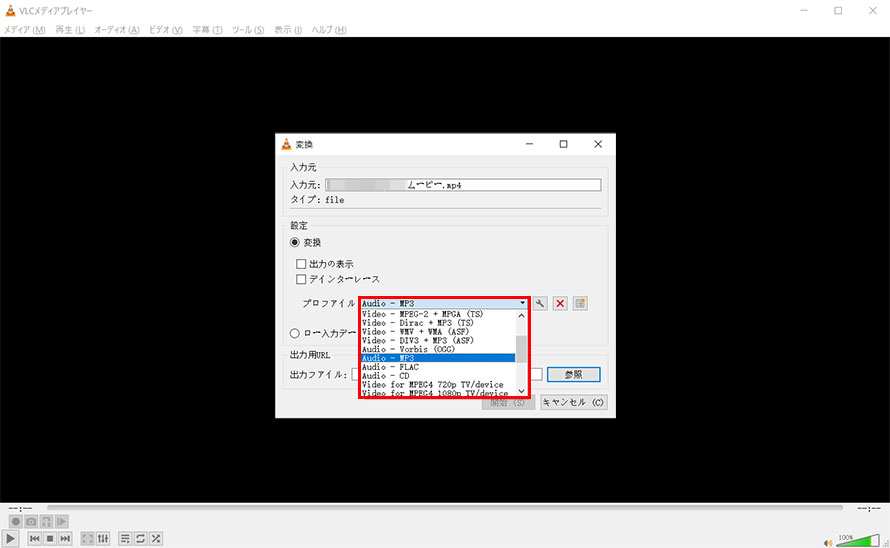Click the remaining time display at right
890x548 pixels.
pyautogui.click(x=868, y=508)
